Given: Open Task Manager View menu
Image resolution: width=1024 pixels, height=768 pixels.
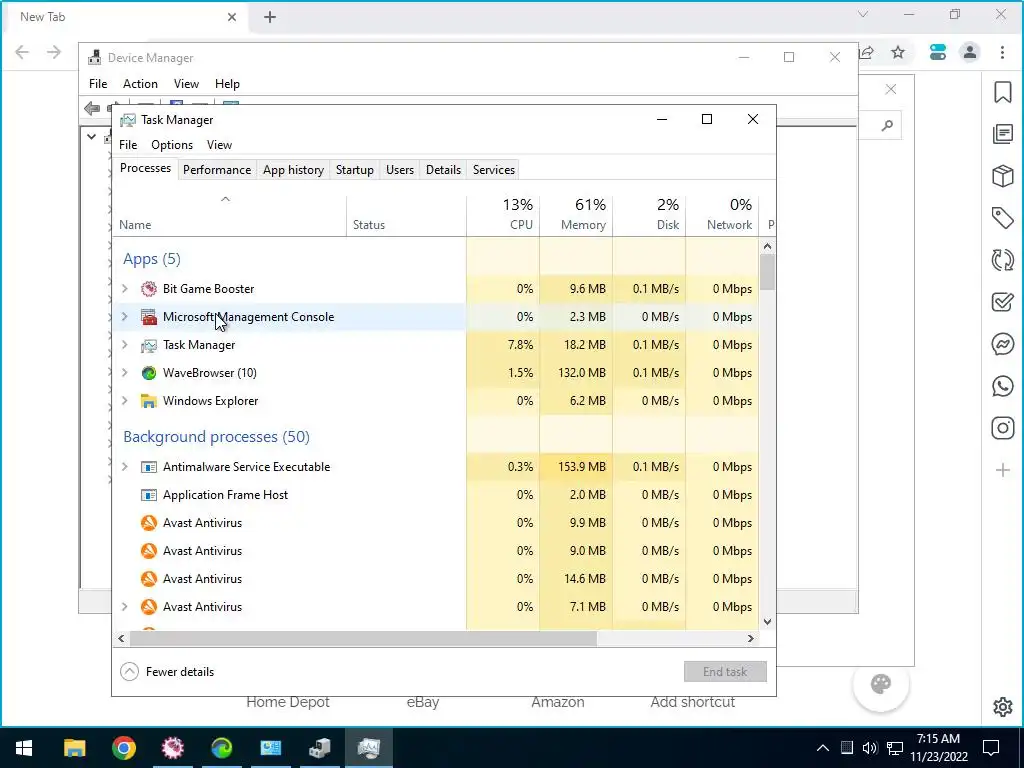Looking at the screenshot, I should click(x=219, y=145).
